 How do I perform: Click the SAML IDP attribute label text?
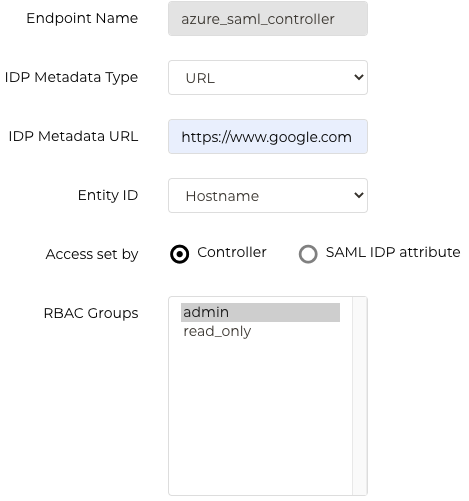tap(393, 252)
